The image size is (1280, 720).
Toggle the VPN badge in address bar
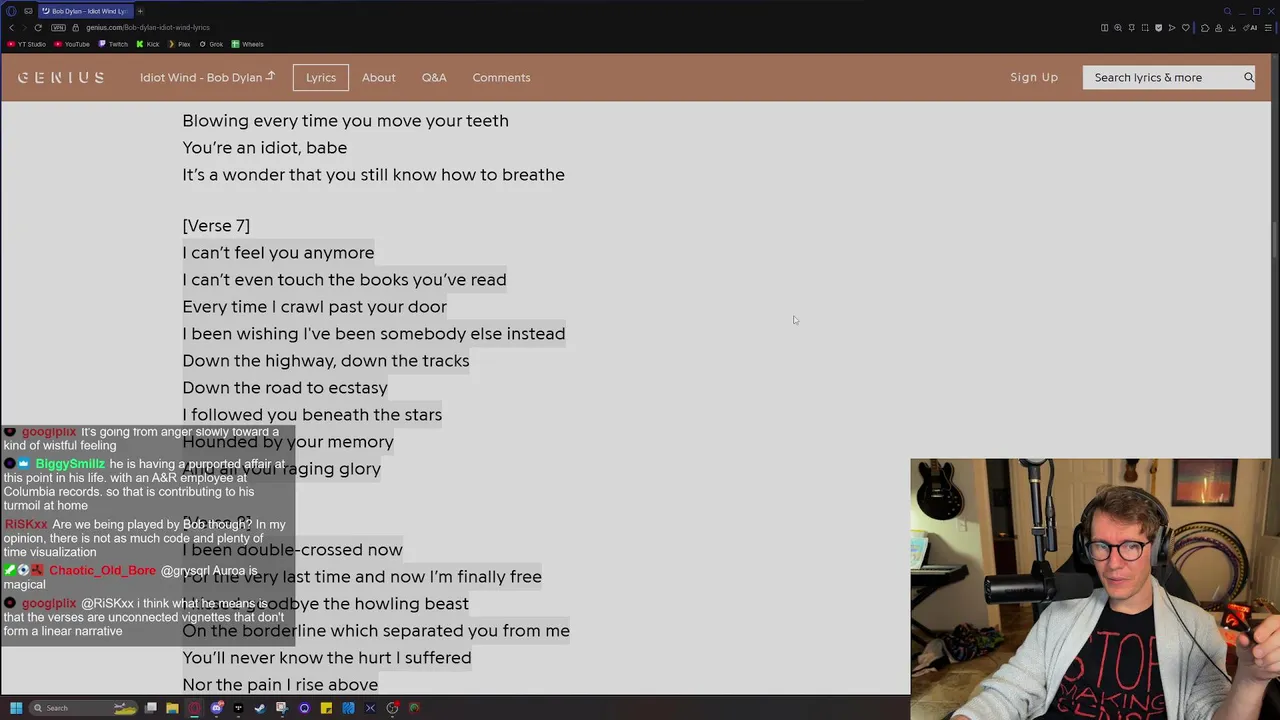click(58, 27)
